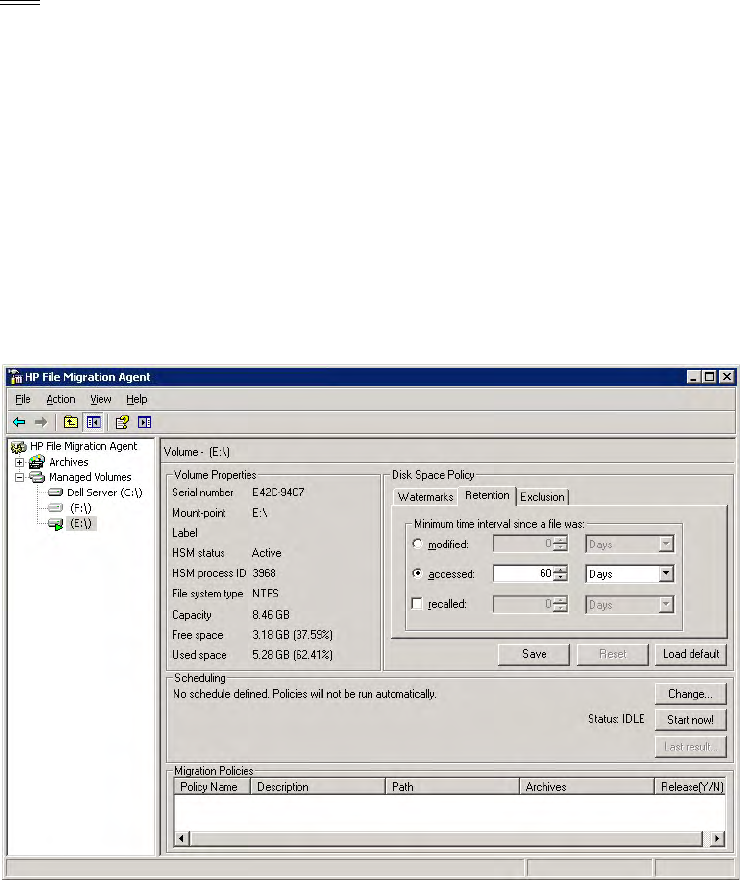The height and width of the screenshot is (880, 740).
Task: Click the policies horizontal scrollbar track
Action: pos(447,839)
